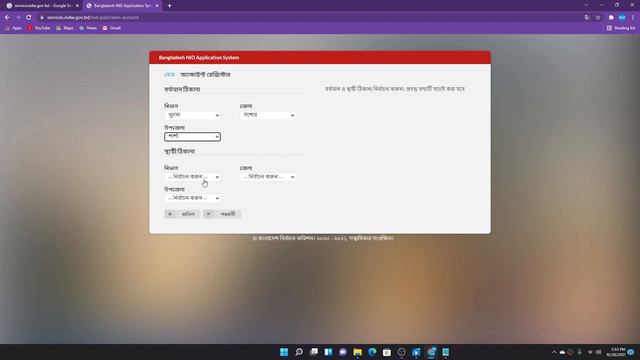The image size is (640, 360).
Task: Open উপজেলা dropdown under স্থায়ী ঠিকানা
Action: point(192,198)
